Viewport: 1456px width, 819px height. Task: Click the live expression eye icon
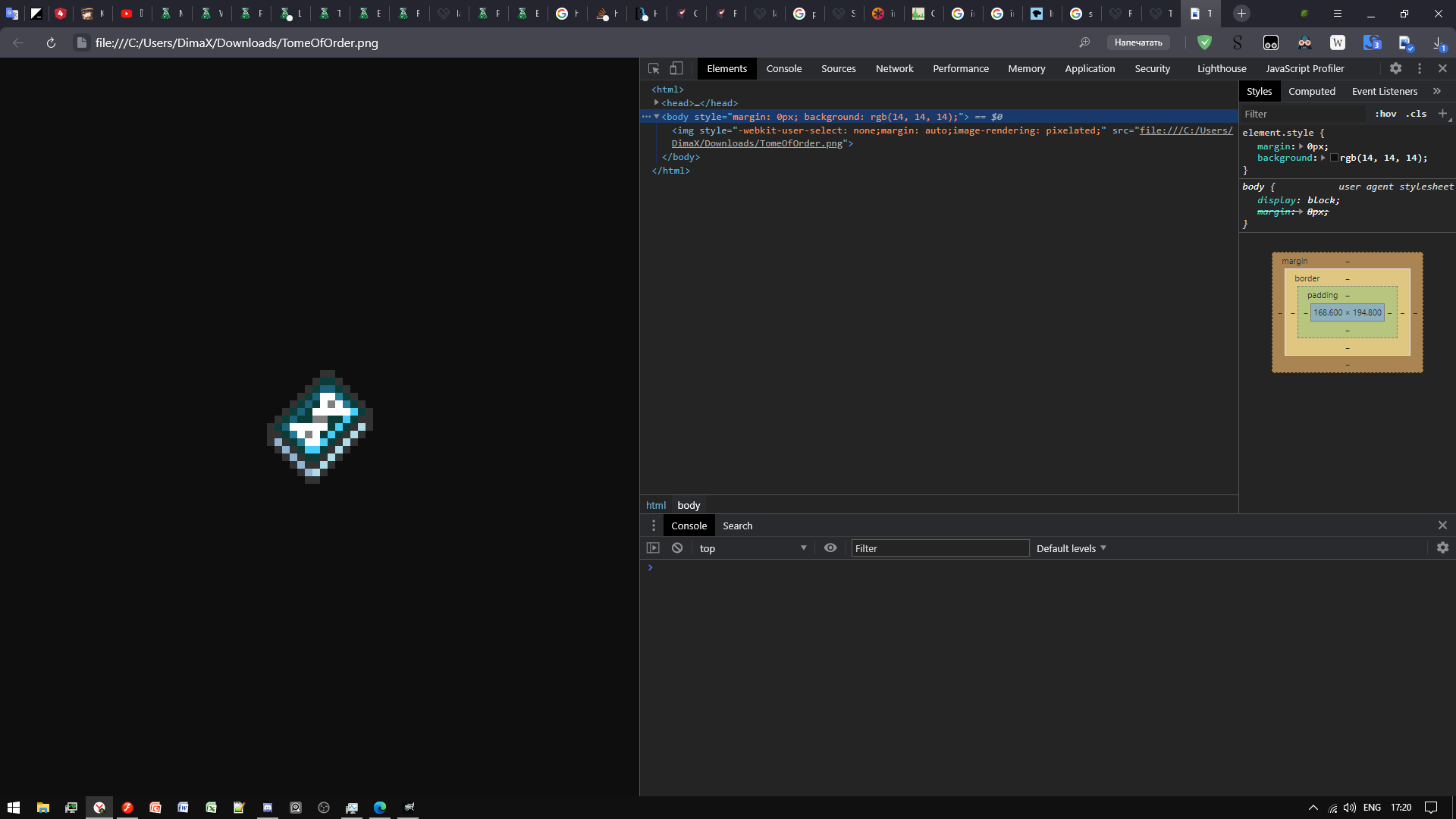830,548
